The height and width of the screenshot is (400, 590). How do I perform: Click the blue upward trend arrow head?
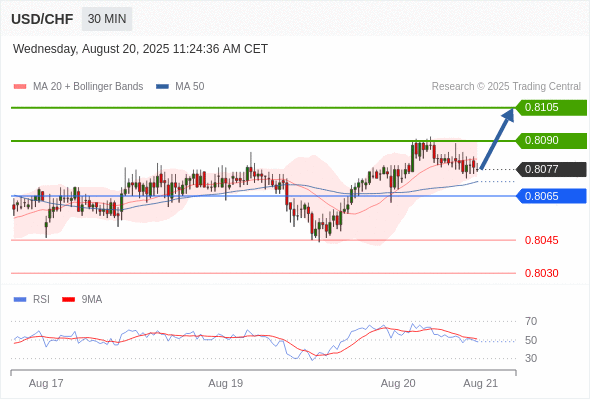click(509, 114)
